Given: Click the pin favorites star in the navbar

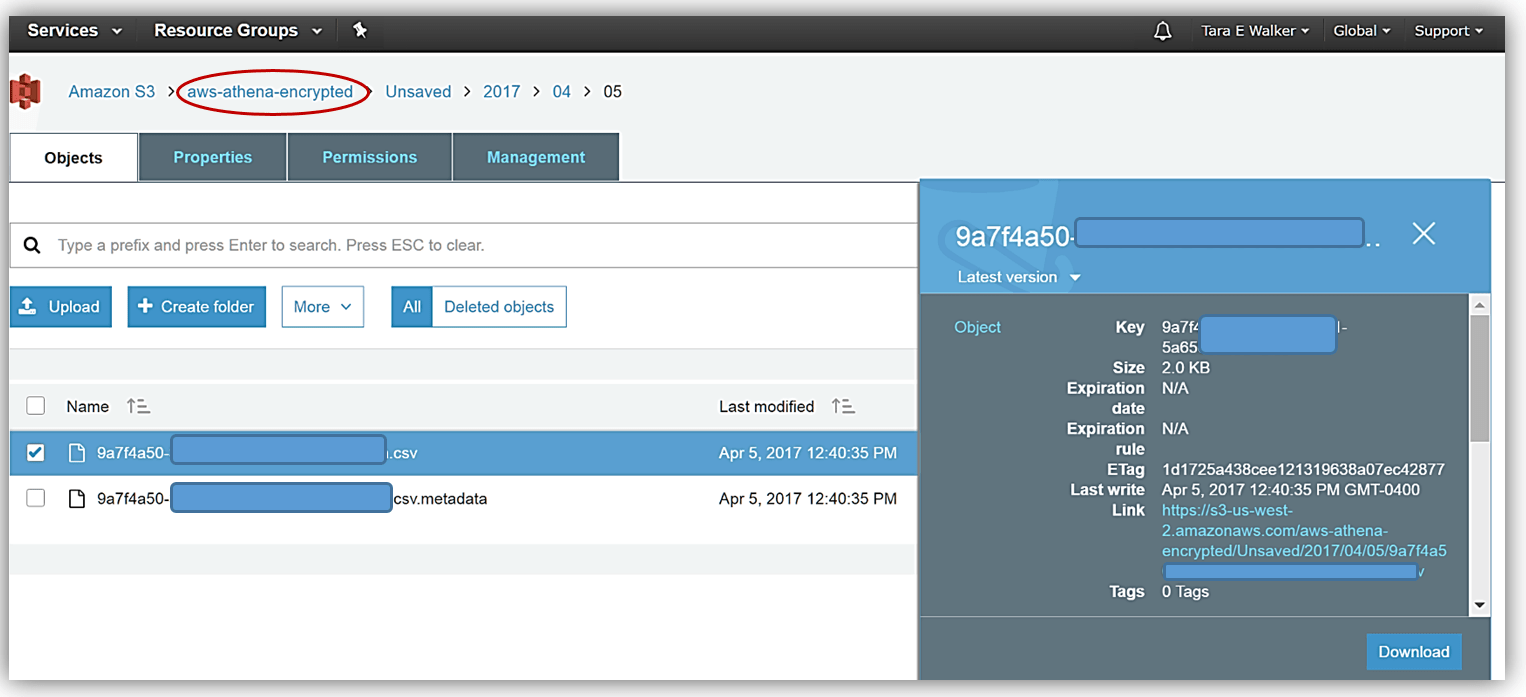Looking at the screenshot, I should (x=359, y=31).
